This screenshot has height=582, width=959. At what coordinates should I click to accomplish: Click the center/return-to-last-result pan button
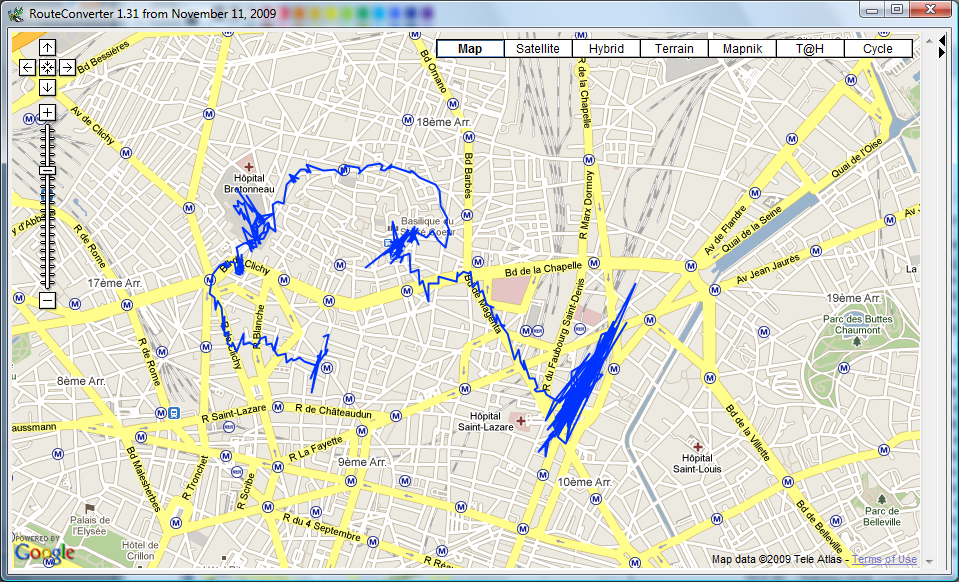48,67
